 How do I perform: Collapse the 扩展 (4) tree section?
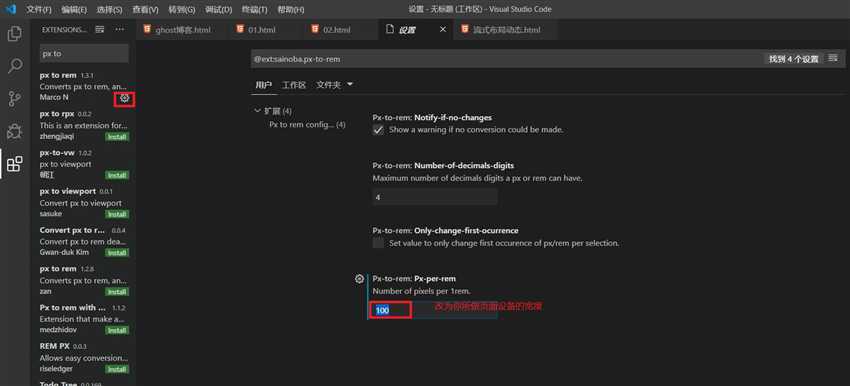(257, 111)
